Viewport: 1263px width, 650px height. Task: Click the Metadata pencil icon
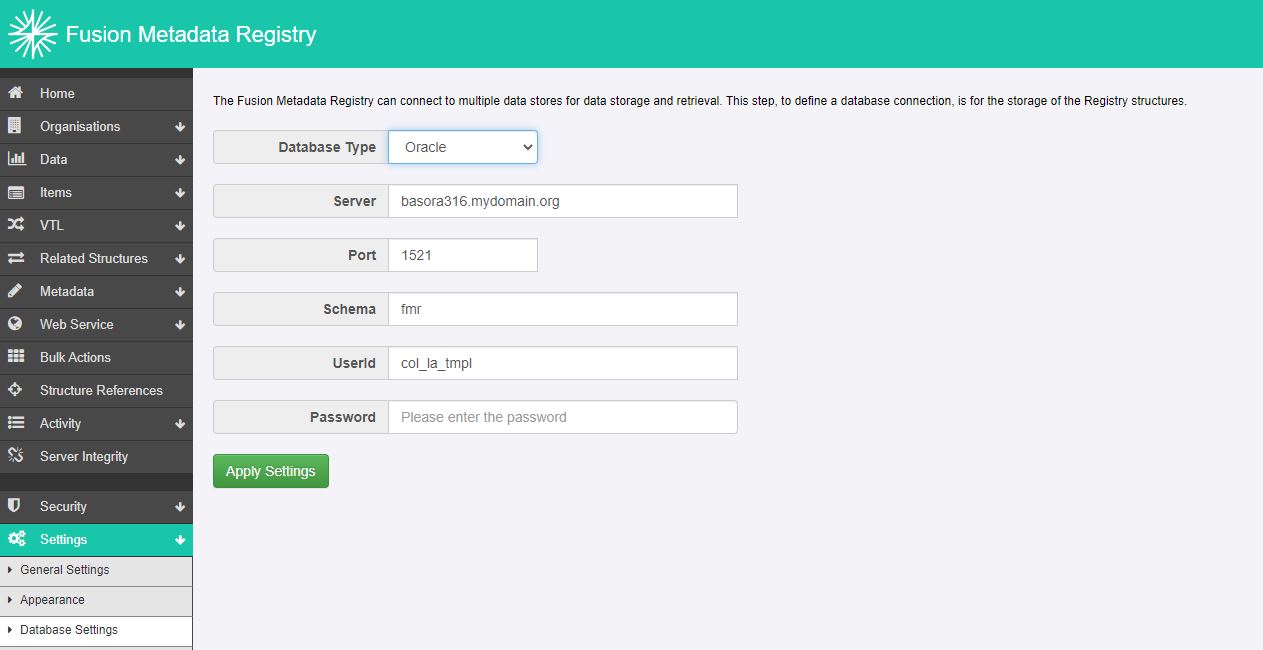[15, 291]
